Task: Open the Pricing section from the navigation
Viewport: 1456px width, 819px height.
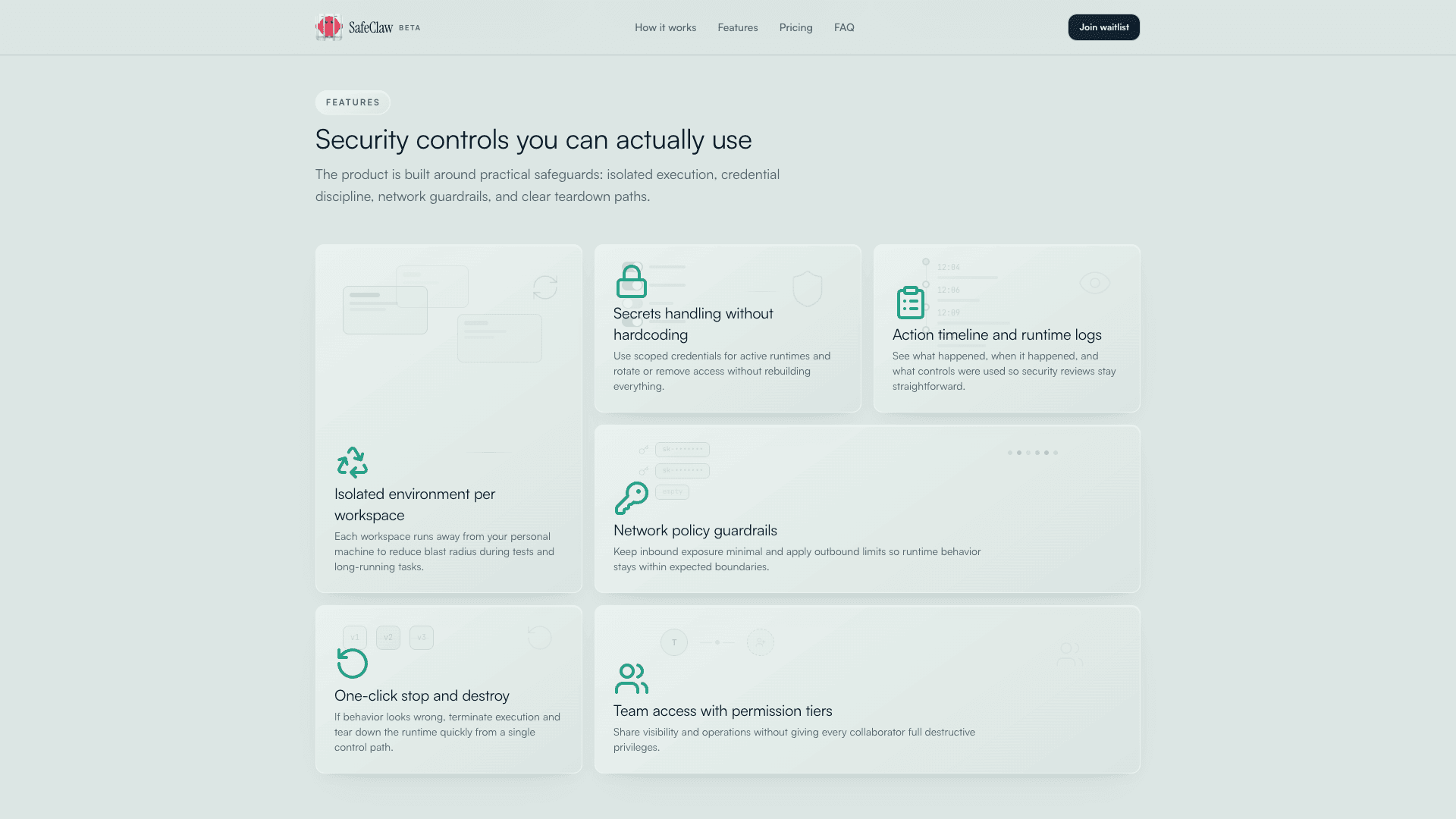Action: (x=795, y=27)
